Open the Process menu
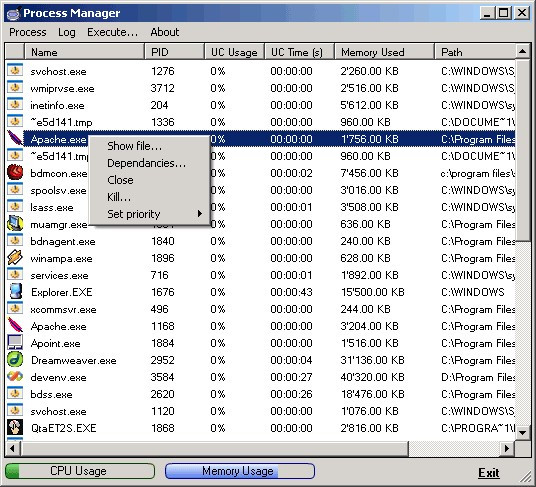Image resolution: width=536 pixels, height=487 pixels. (28, 32)
